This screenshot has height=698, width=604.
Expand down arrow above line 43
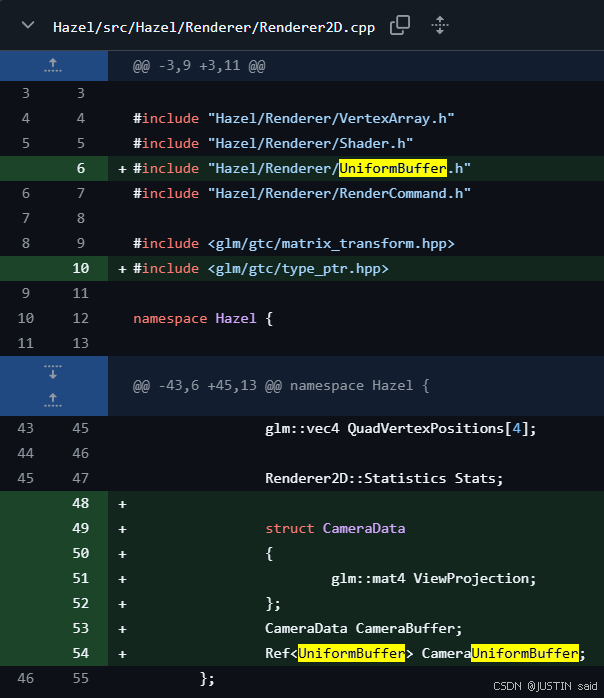[x=53, y=373]
